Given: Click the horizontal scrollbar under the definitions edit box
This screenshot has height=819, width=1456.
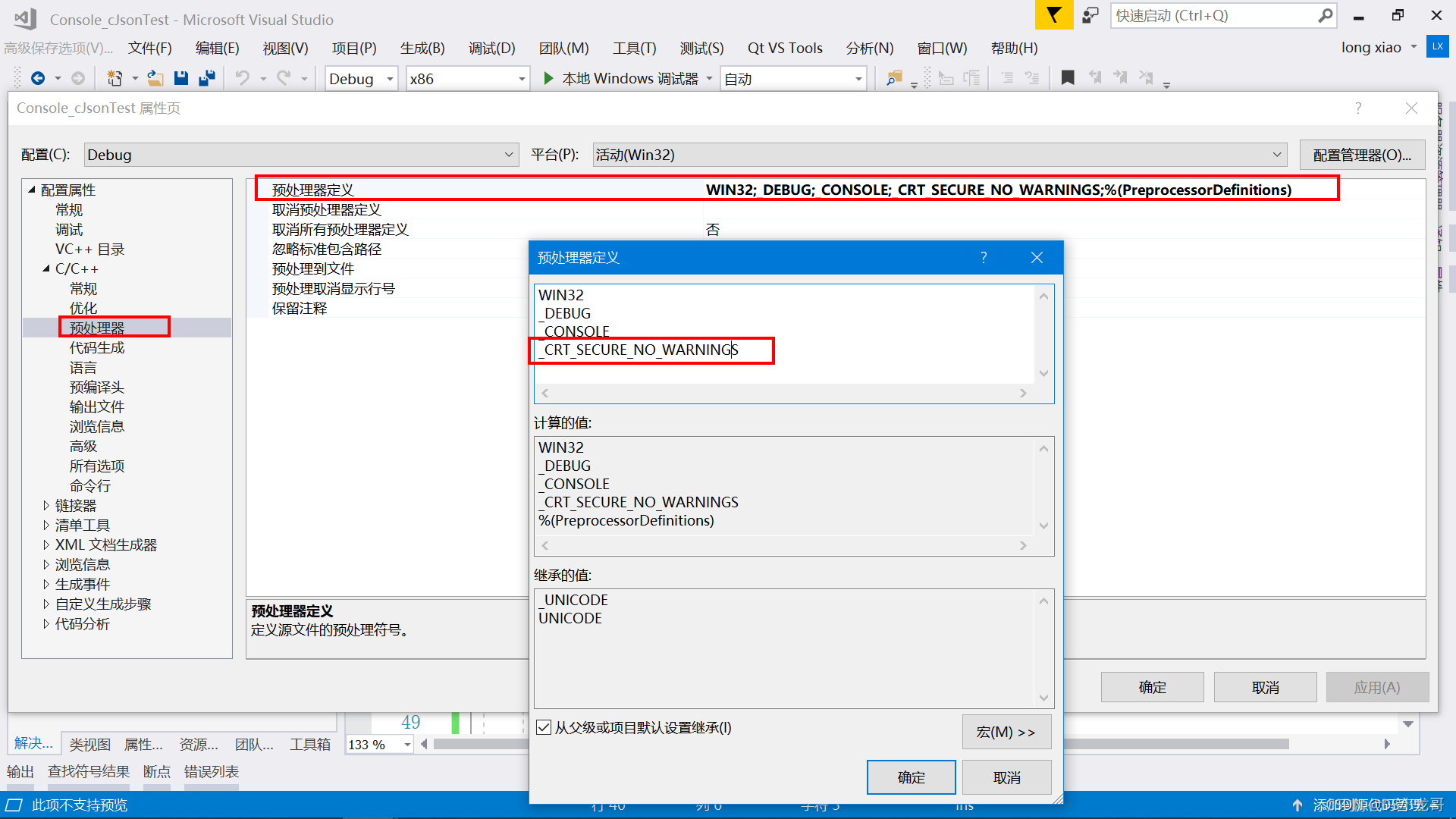Looking at the screenshot, I should coord(783,393).
